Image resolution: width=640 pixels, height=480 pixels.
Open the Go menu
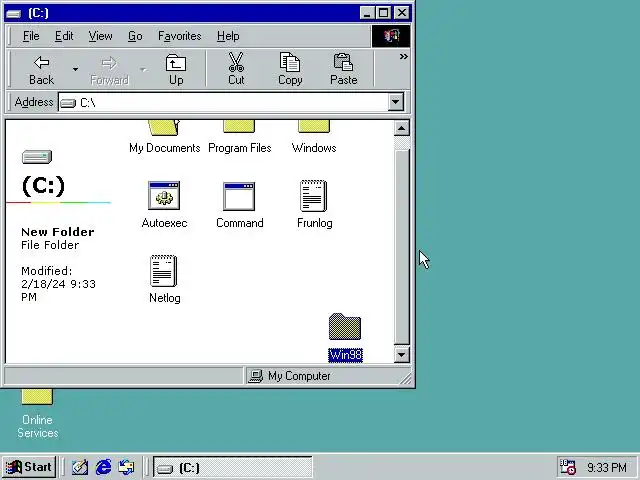click(135, 36)
